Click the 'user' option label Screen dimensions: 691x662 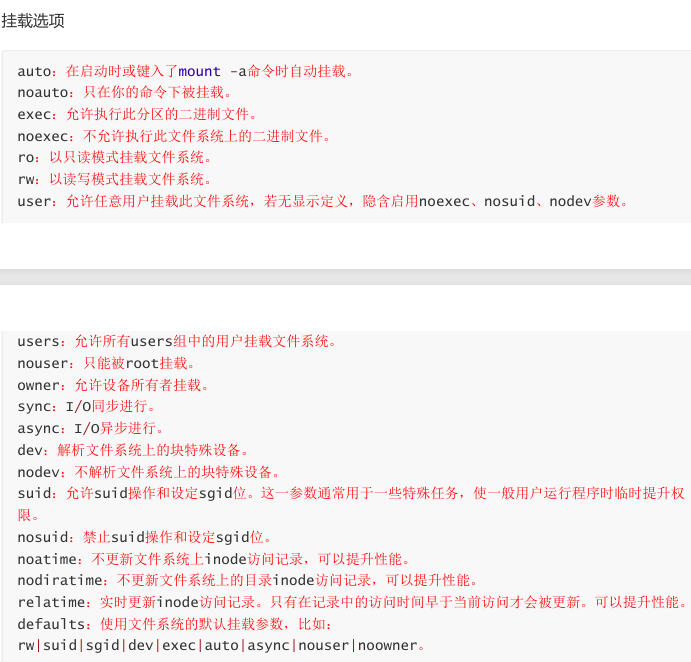pos(34,201)
